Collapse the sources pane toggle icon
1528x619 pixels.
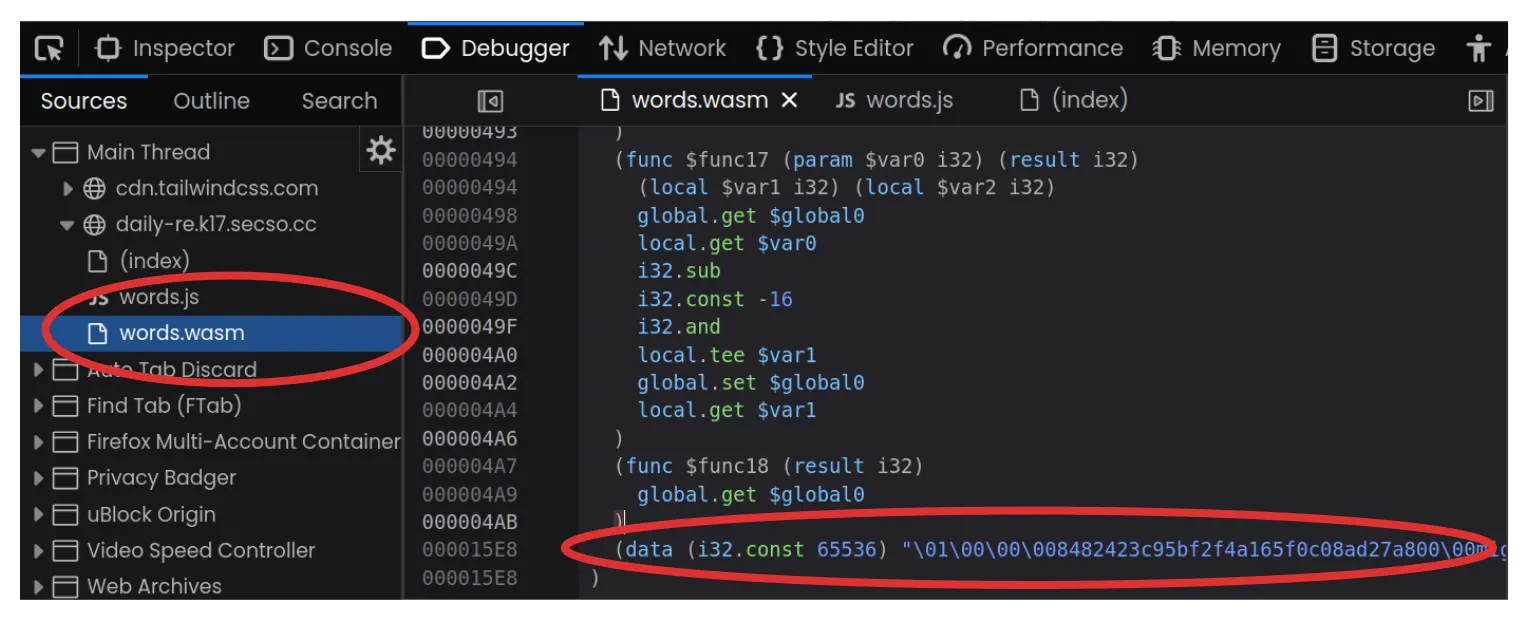pos(490,101)
